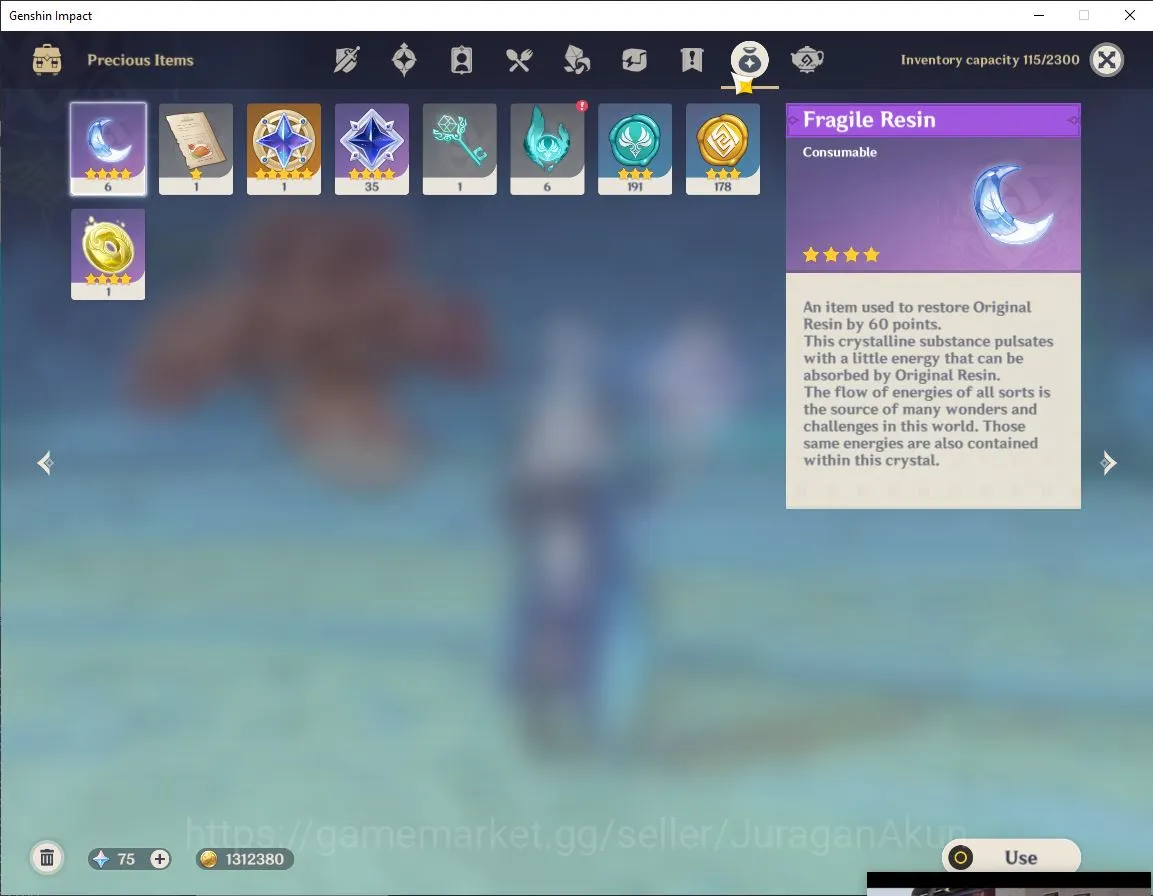1153x896 pixels.
Task: Click the Primogem count 75
Action: 126,858
